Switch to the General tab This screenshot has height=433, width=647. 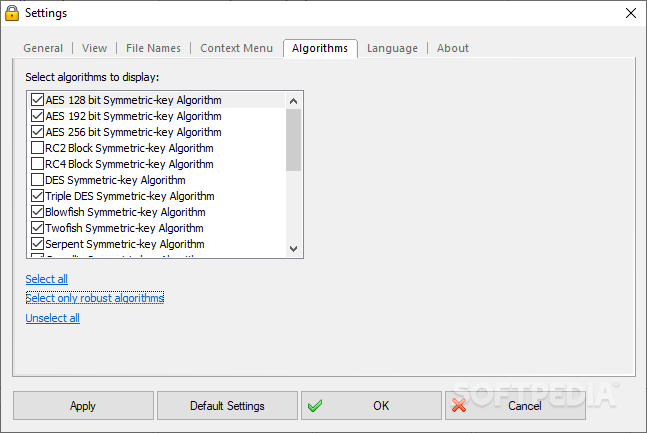click(x=43, y=48)
